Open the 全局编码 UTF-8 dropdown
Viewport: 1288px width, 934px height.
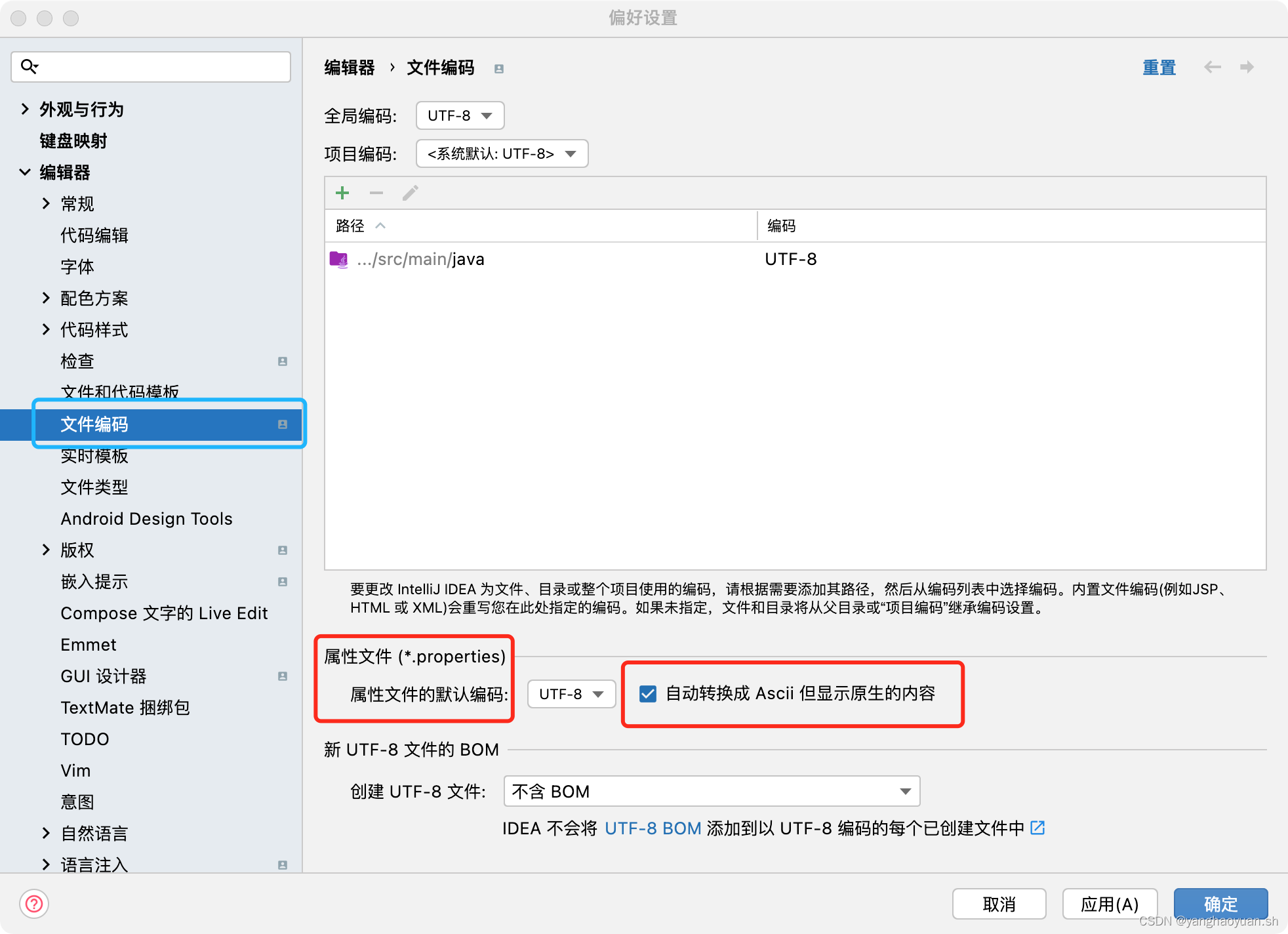point(460,116)
